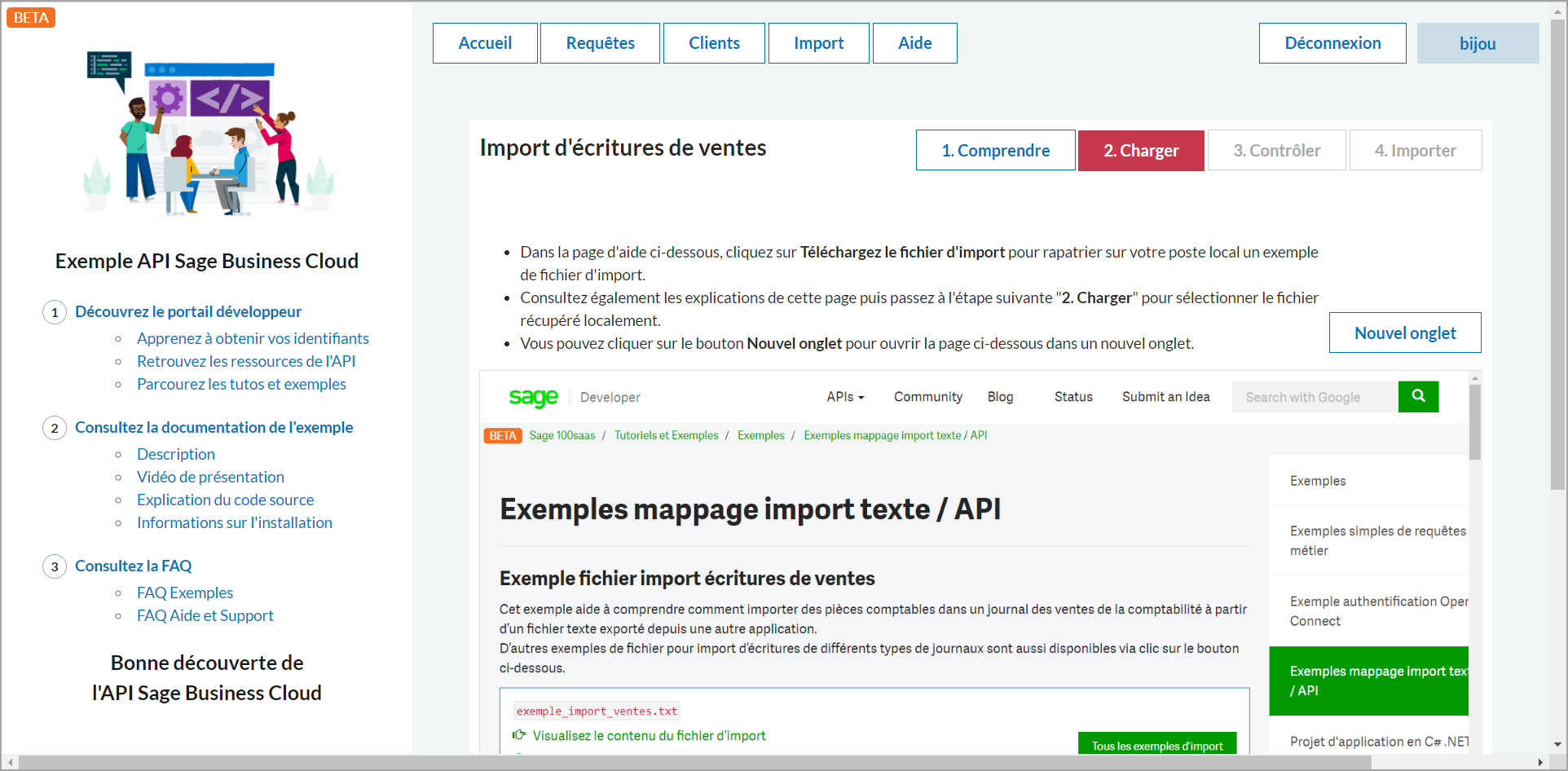Click Tutoriels et Exemples breadcrumb
The height and width of the screenshot is (771, 1568).
pos(666,435)
